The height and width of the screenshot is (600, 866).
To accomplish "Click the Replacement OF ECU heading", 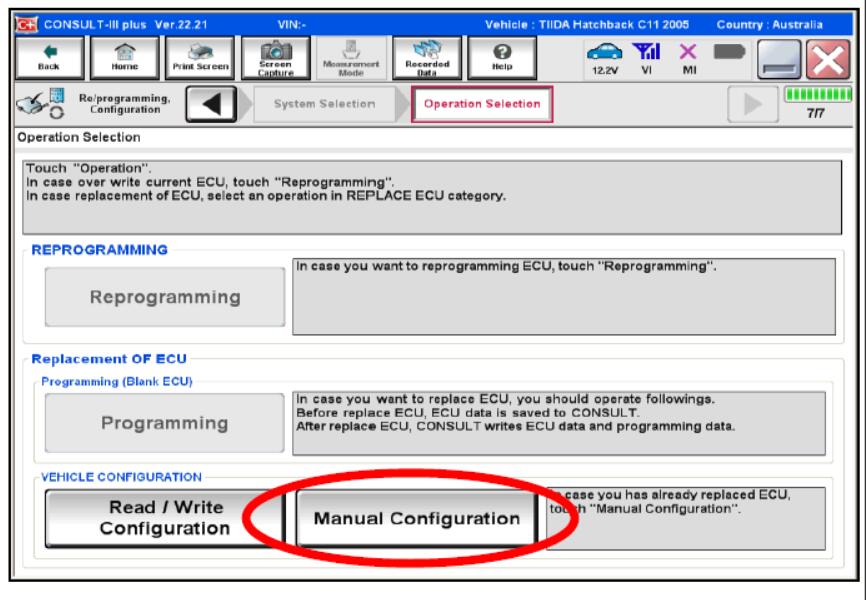I will (109, 359).
